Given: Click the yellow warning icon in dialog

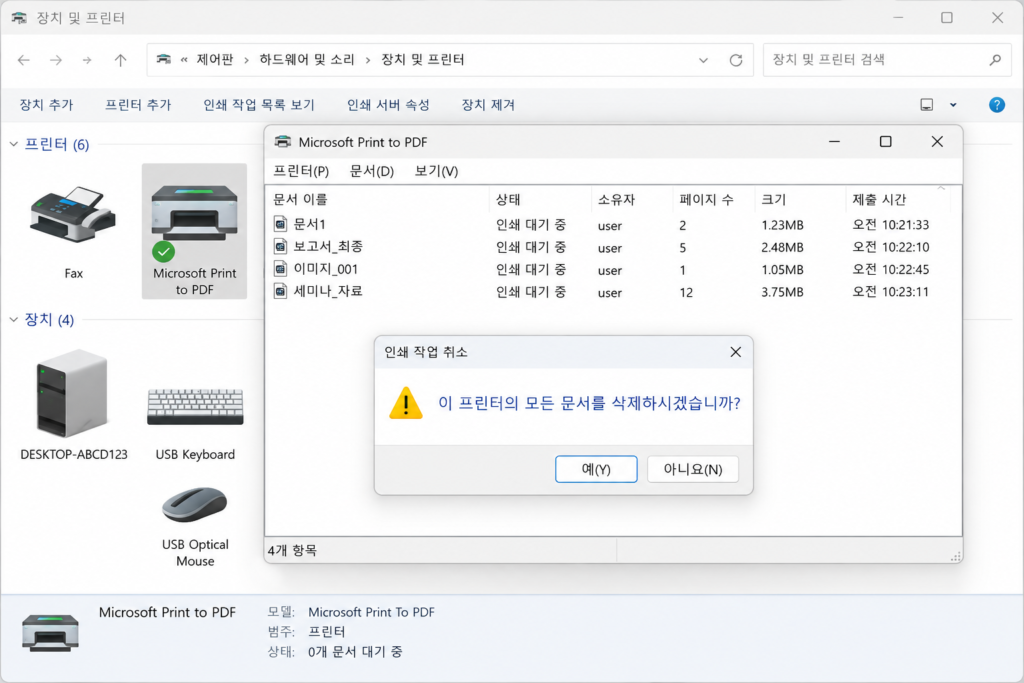Looking at the screenshot, I should click(406, 403).
